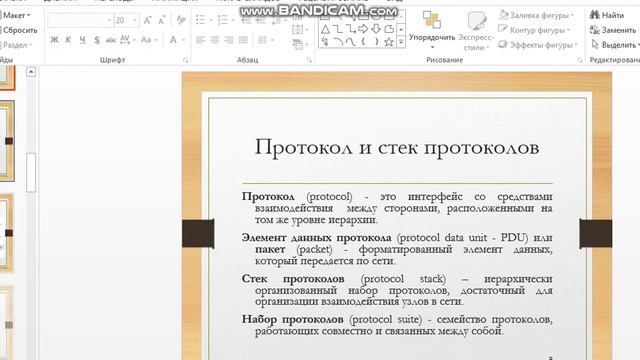This screenshot has width=640, height=360.
Task: Click Заменить to replace text
Action: tap(613, 30)
